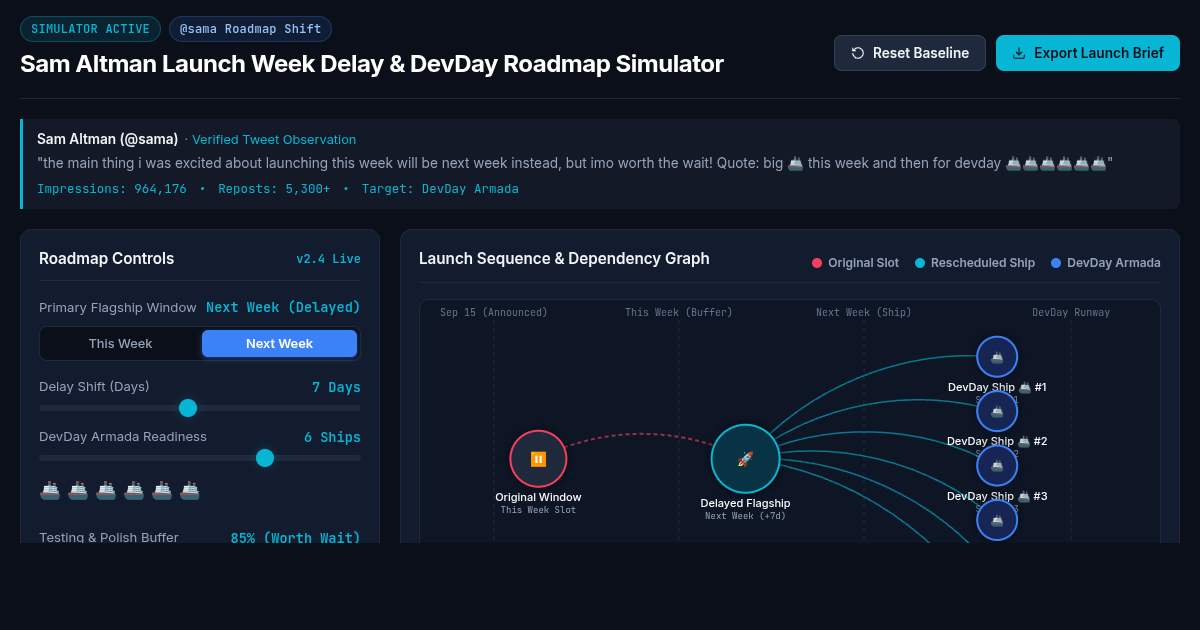Viewport: 1200px width, 630px height.
Task: Click the DevDay Ship #3 node
Action: 997,466
